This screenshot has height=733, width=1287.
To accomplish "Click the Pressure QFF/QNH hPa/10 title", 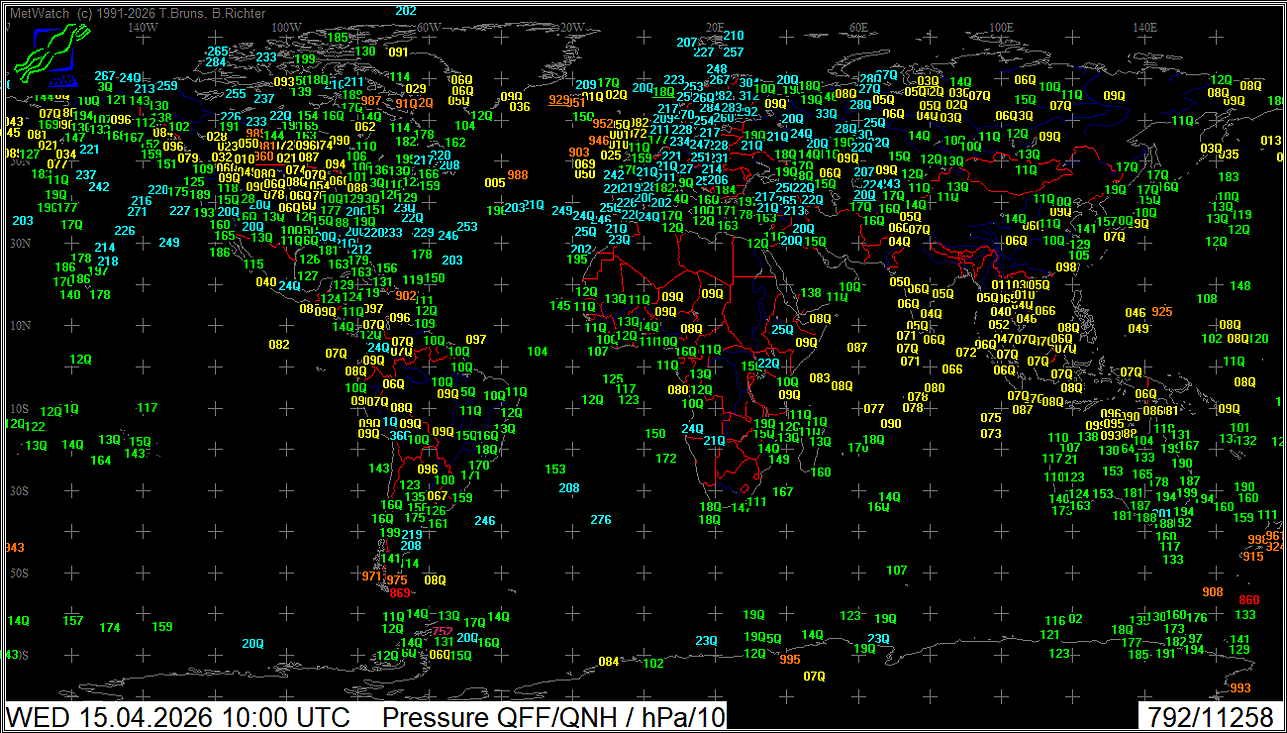I will [553, 717].
